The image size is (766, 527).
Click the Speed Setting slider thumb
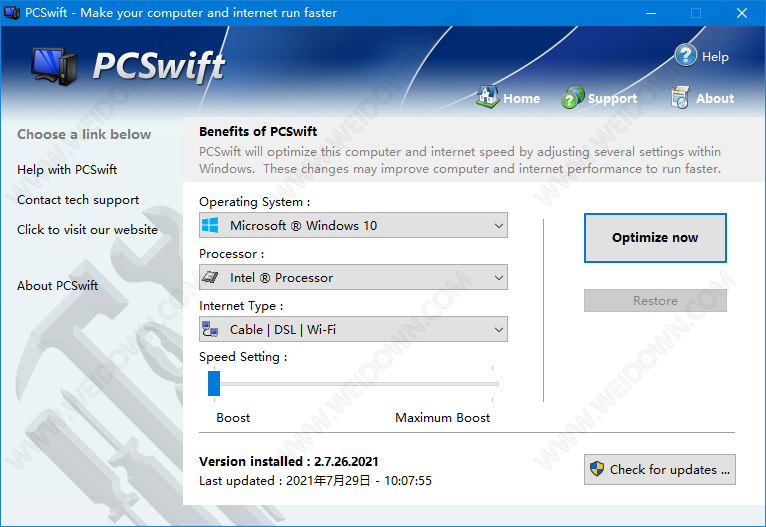[x=214, y=383]
